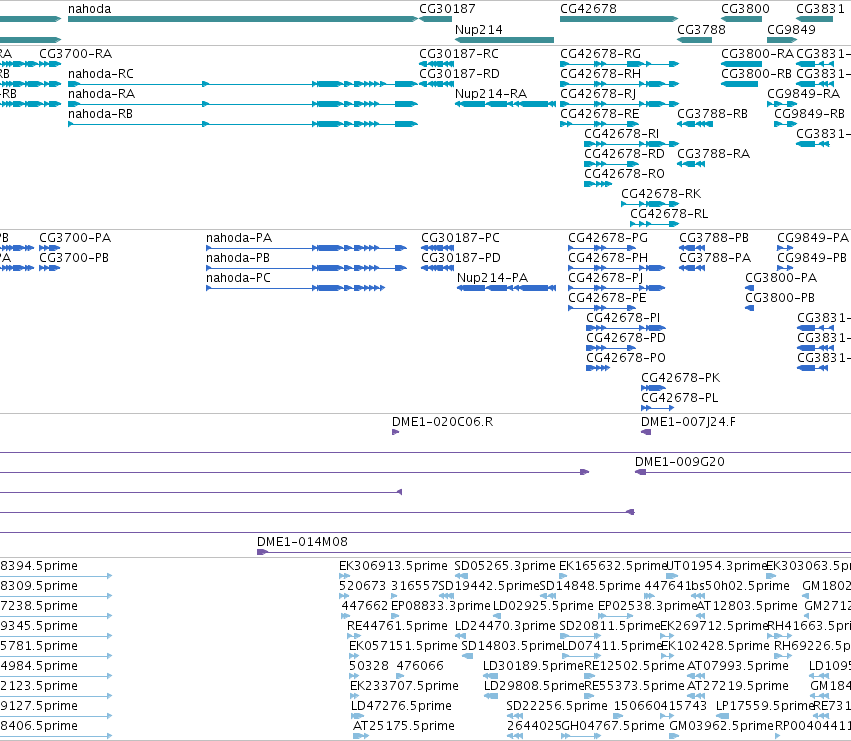The image size is (851, 741).
Task: Click the CG3788-RA transcript label
Action: point(714,154)
